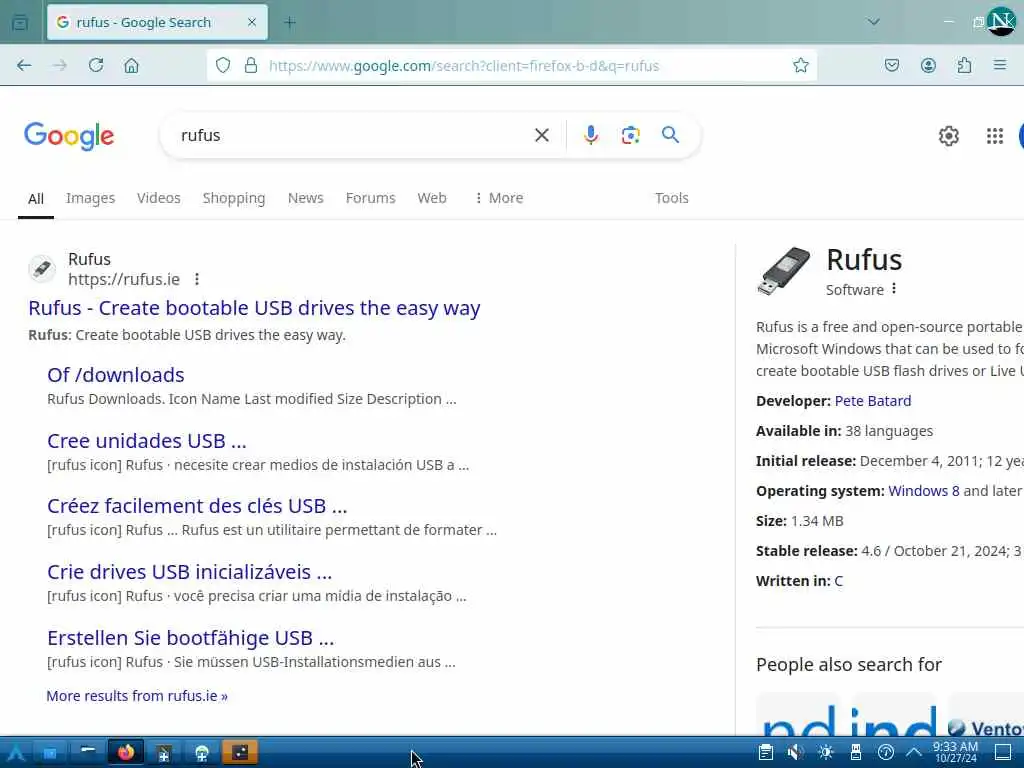Reload the current page
1024x768 pixels.
tap(96, 65)
